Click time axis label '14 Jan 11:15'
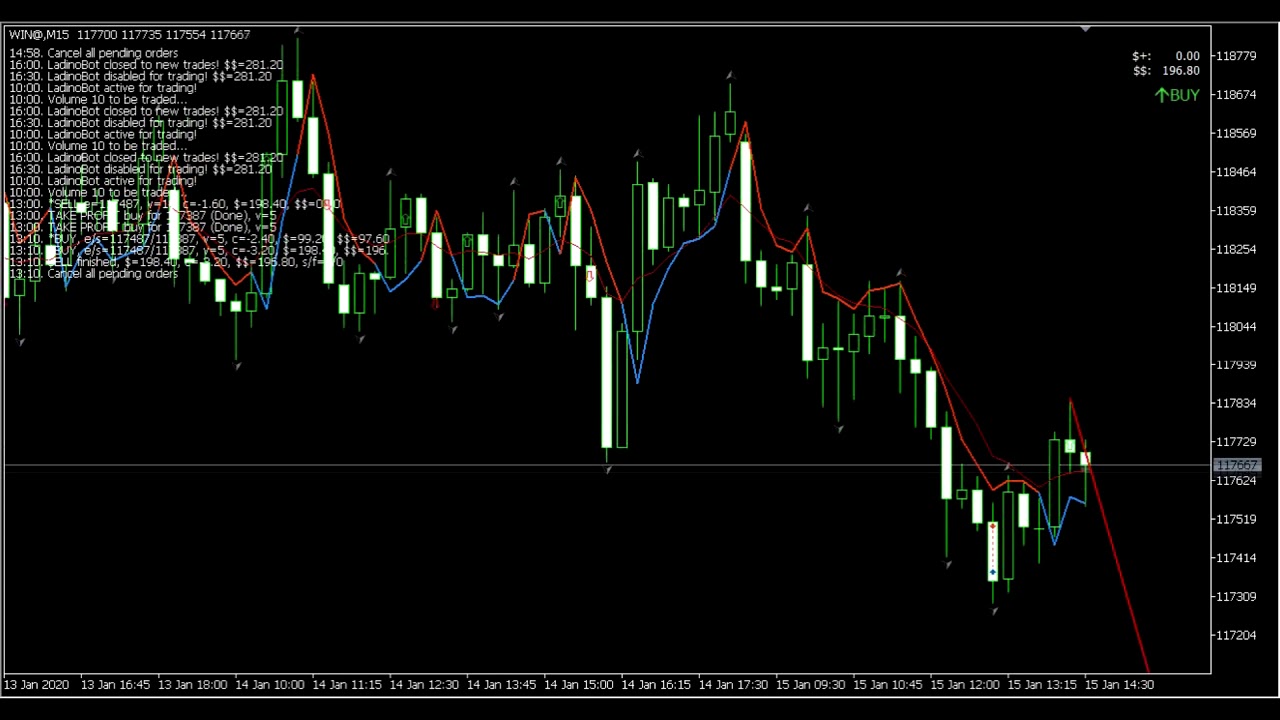Image resolution: width=1280 pixels, height=720 pixels. click(x=347, y=685)
